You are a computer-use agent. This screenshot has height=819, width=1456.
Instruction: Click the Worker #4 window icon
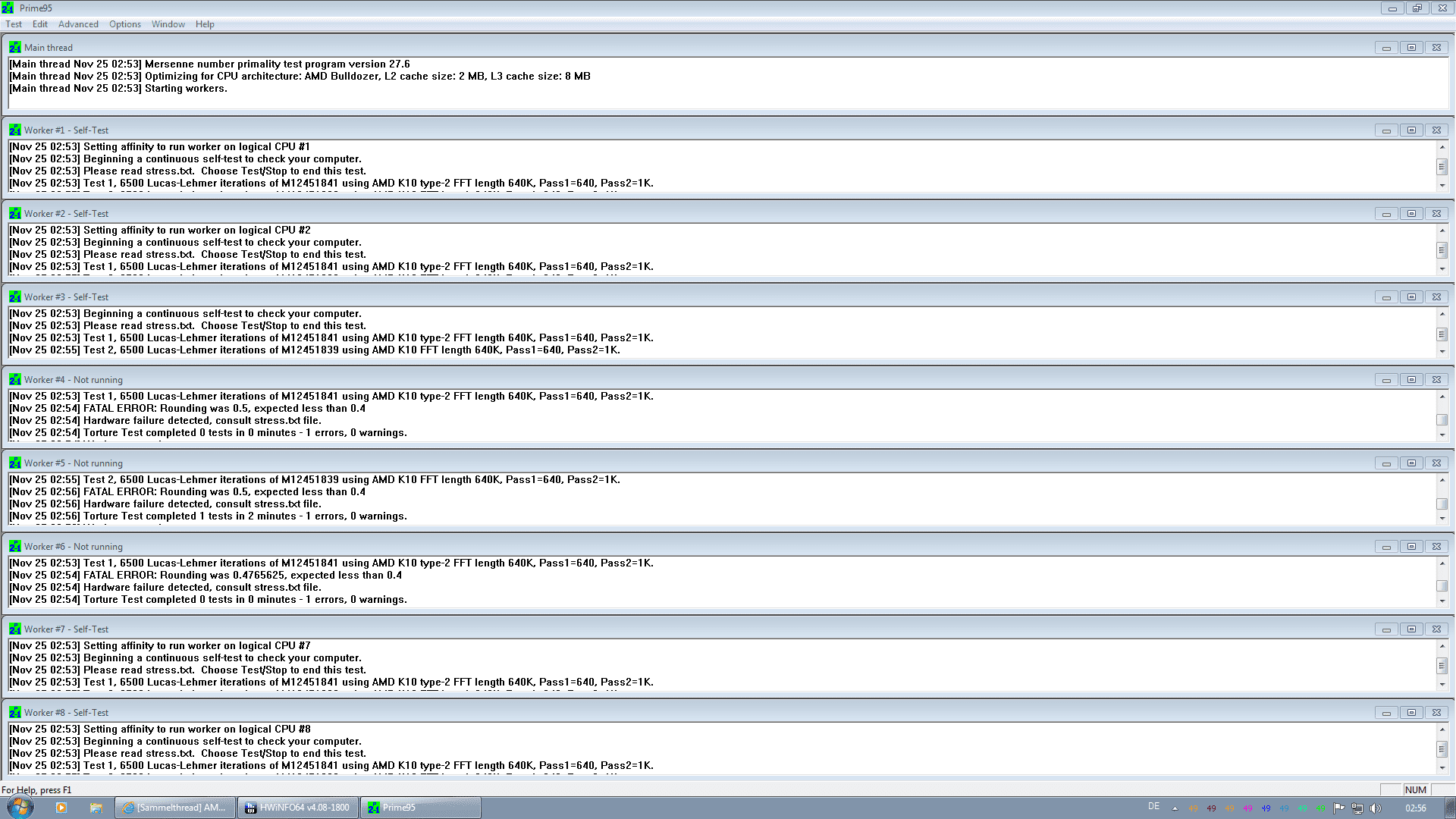(14, 380)
